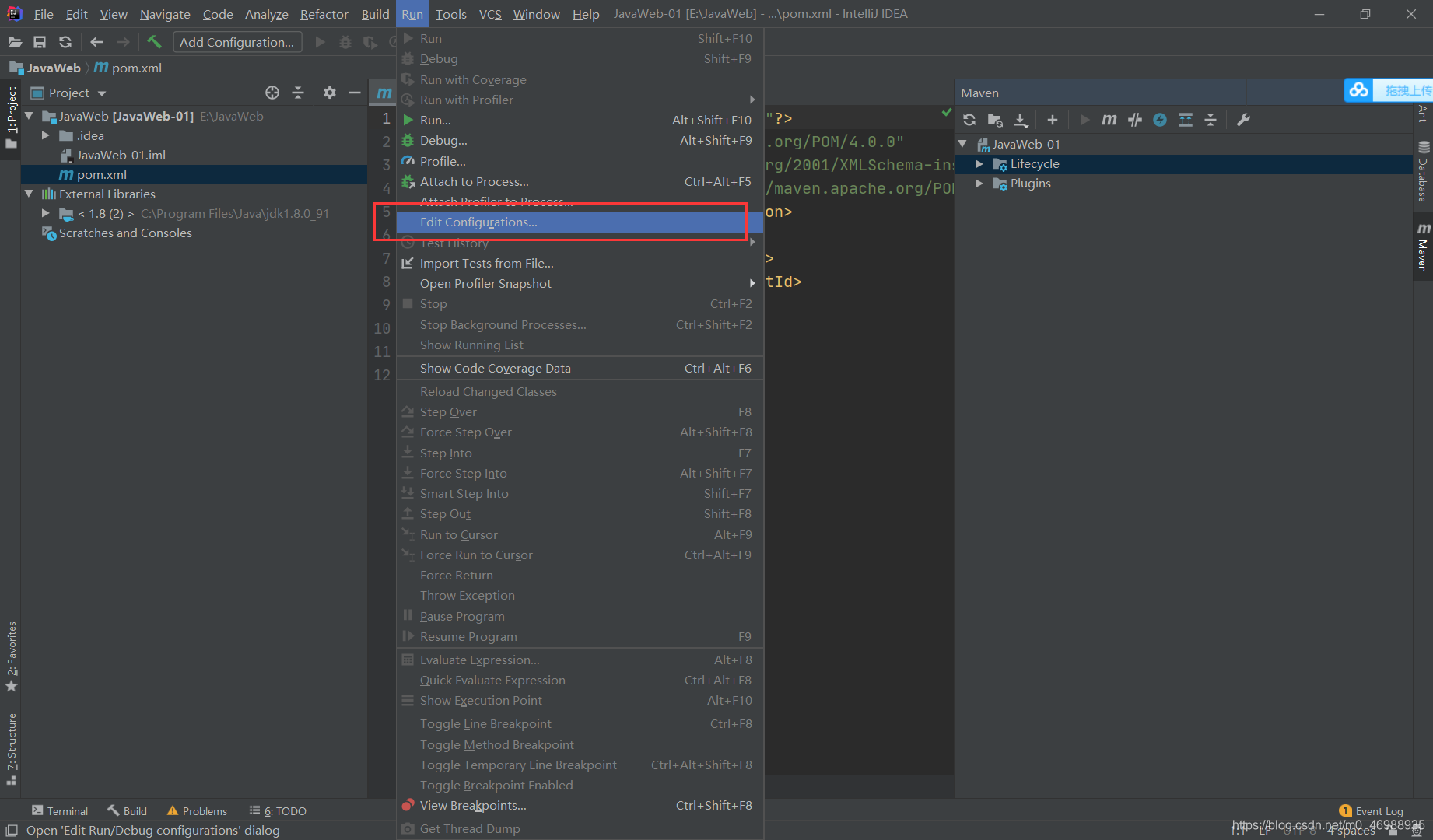Open the Refactor menu
1433x840 pixels.
324,14
